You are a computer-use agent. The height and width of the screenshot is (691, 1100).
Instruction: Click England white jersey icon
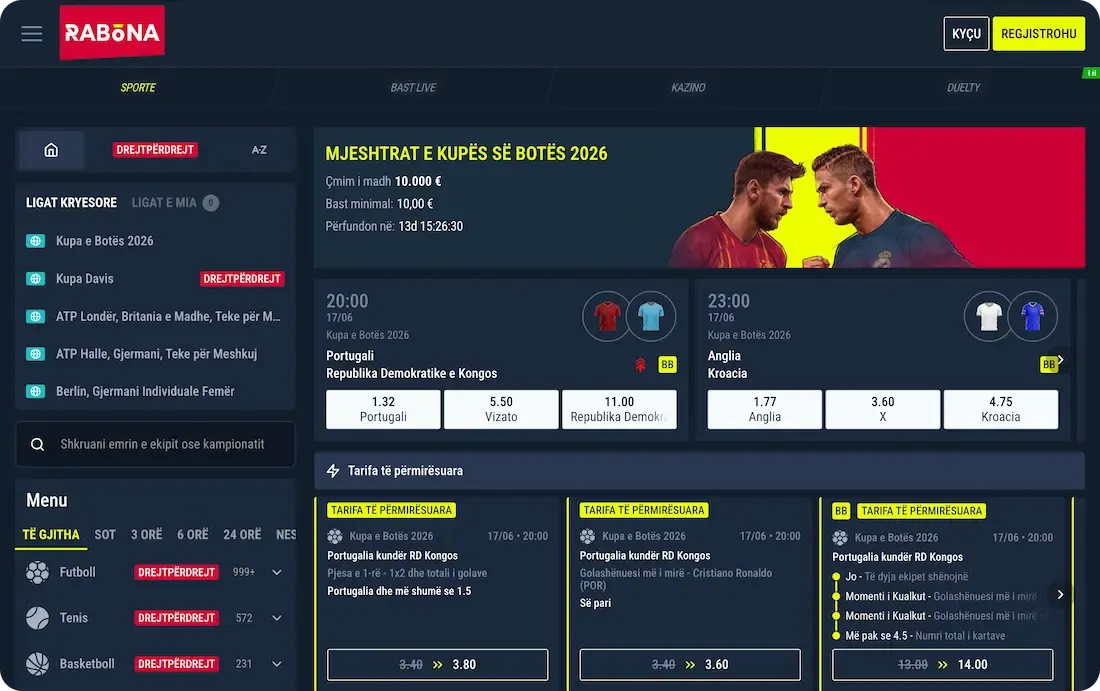[988, 316]
